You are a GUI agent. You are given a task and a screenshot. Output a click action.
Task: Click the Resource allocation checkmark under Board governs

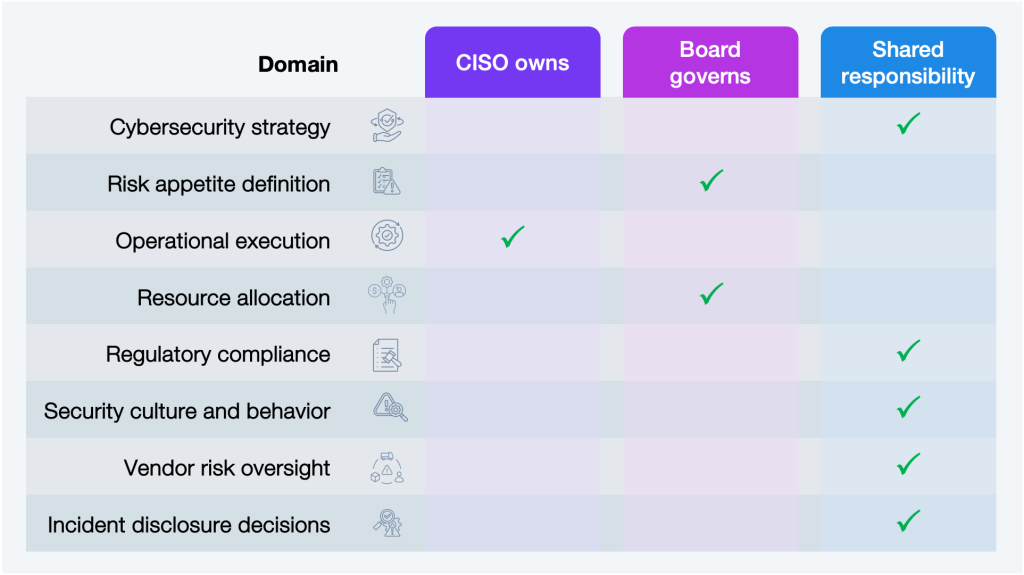pyautogui.click(x=711, y=293)
